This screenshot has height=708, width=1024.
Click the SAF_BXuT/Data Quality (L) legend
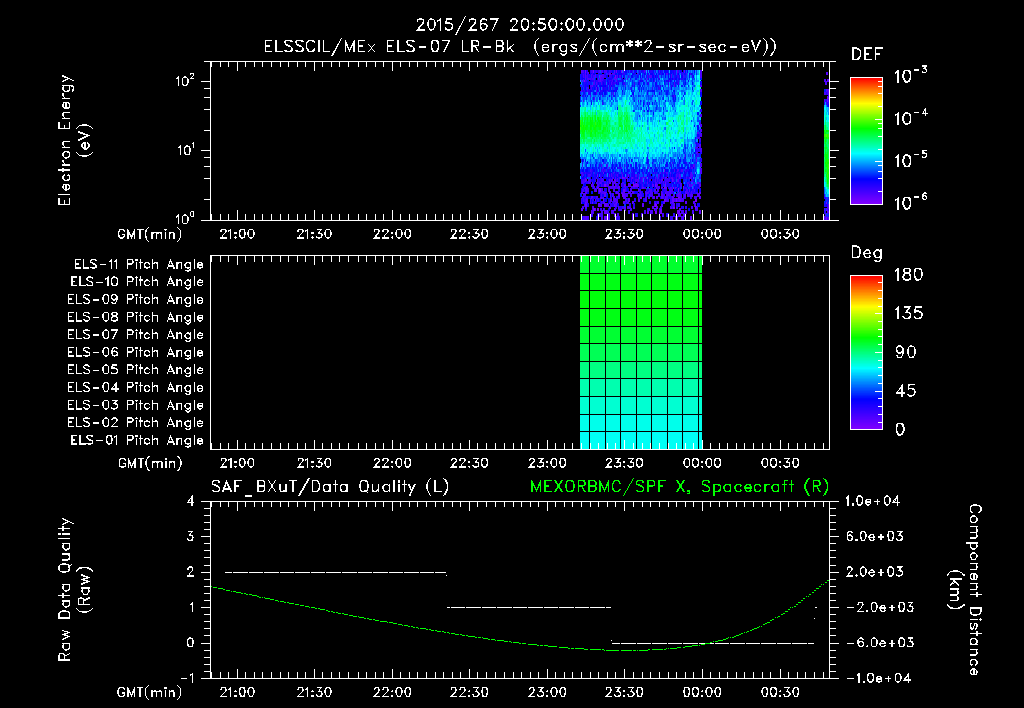tap(330, 487)
